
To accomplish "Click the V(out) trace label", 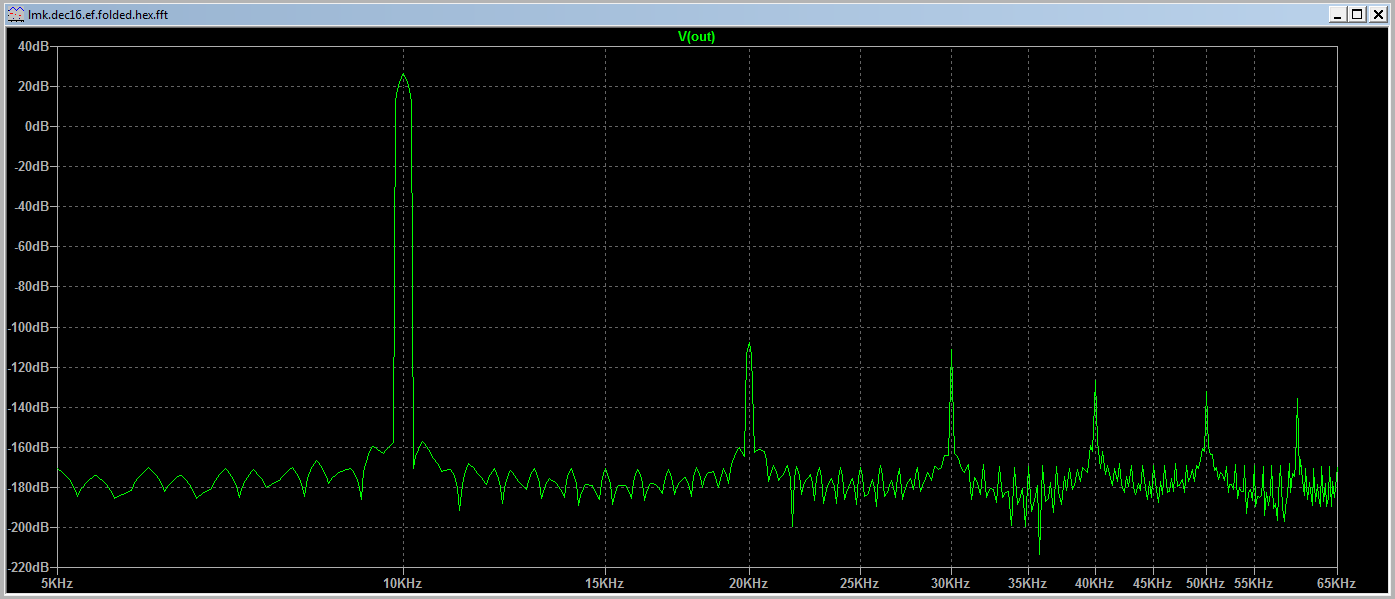I will click(697, 37).
